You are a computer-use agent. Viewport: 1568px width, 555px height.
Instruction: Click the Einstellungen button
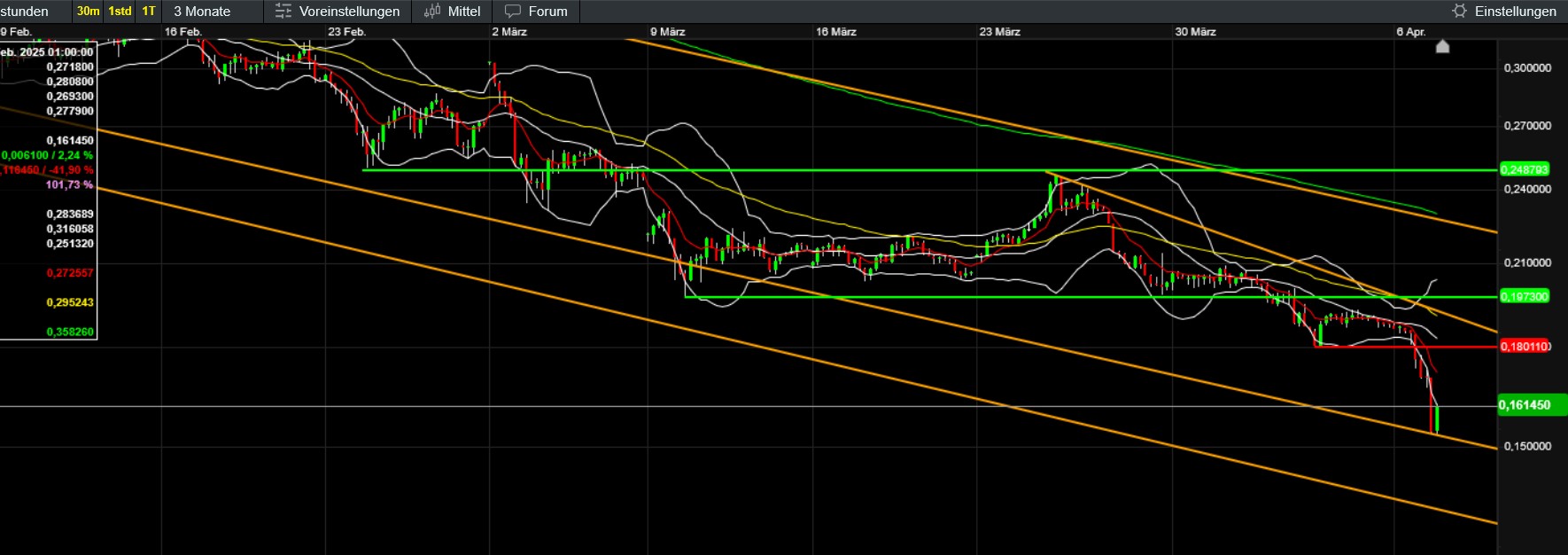point(1504,12)
